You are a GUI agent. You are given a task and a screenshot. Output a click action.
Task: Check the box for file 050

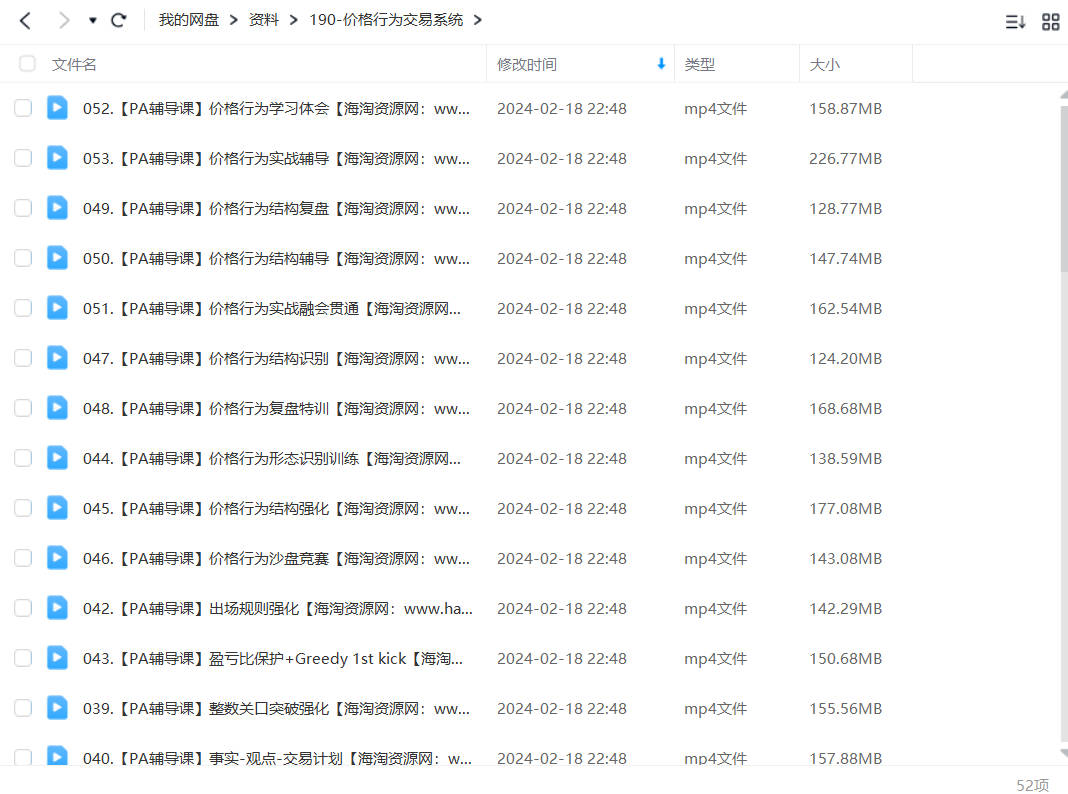click(23, 257)
